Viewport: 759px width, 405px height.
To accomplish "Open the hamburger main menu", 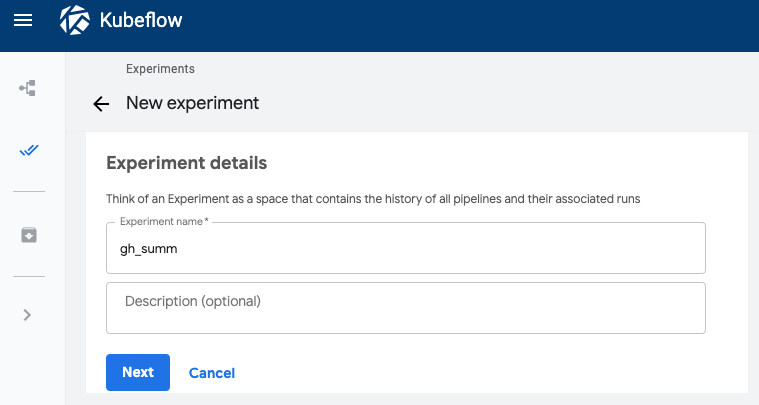I will 22,20.
